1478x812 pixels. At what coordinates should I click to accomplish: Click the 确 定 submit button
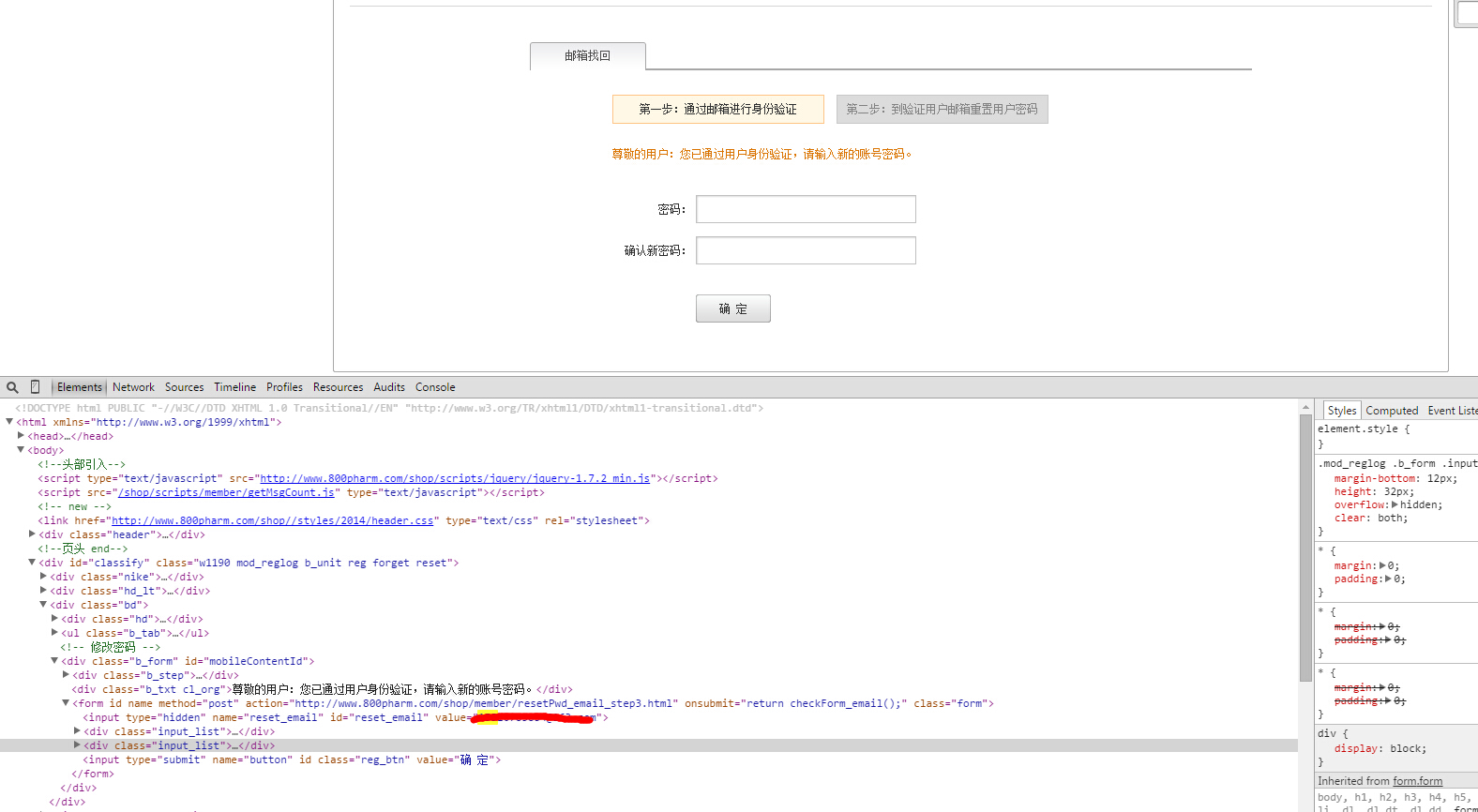[x=733, y=308]
